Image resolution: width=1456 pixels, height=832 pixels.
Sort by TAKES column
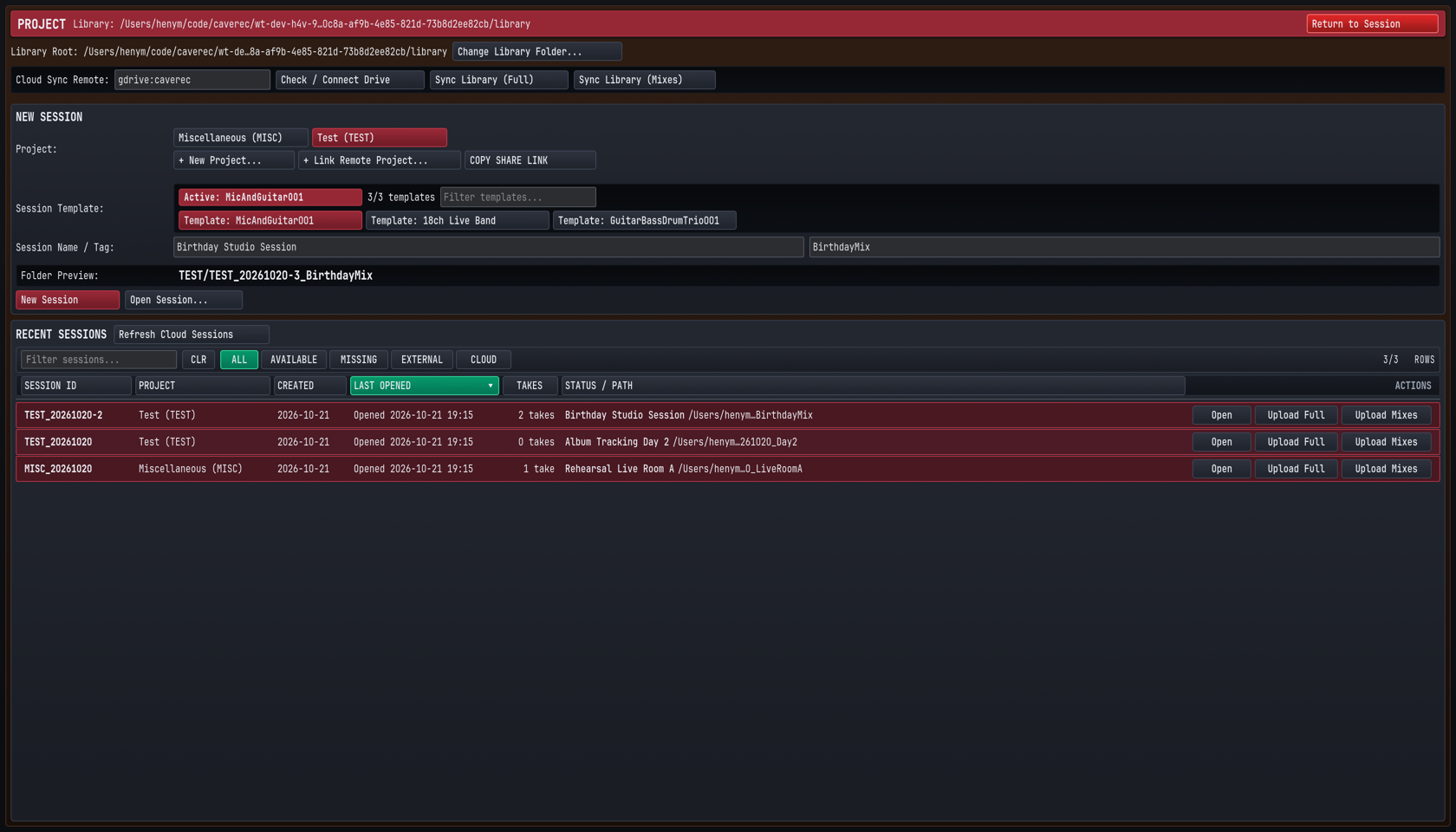(x=530, y=386)
